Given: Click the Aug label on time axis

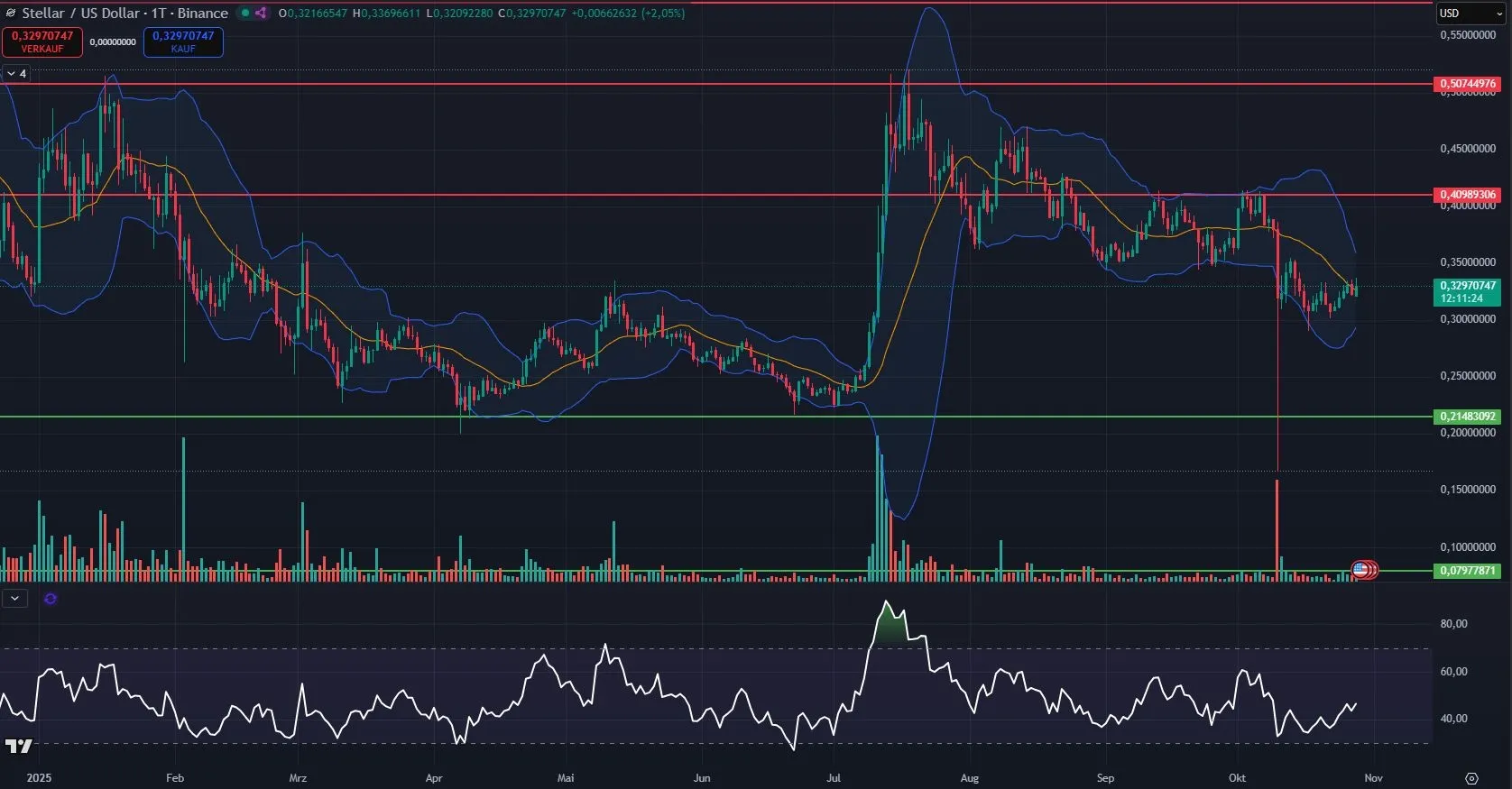Looking at the screenshot, I should 970,778.
